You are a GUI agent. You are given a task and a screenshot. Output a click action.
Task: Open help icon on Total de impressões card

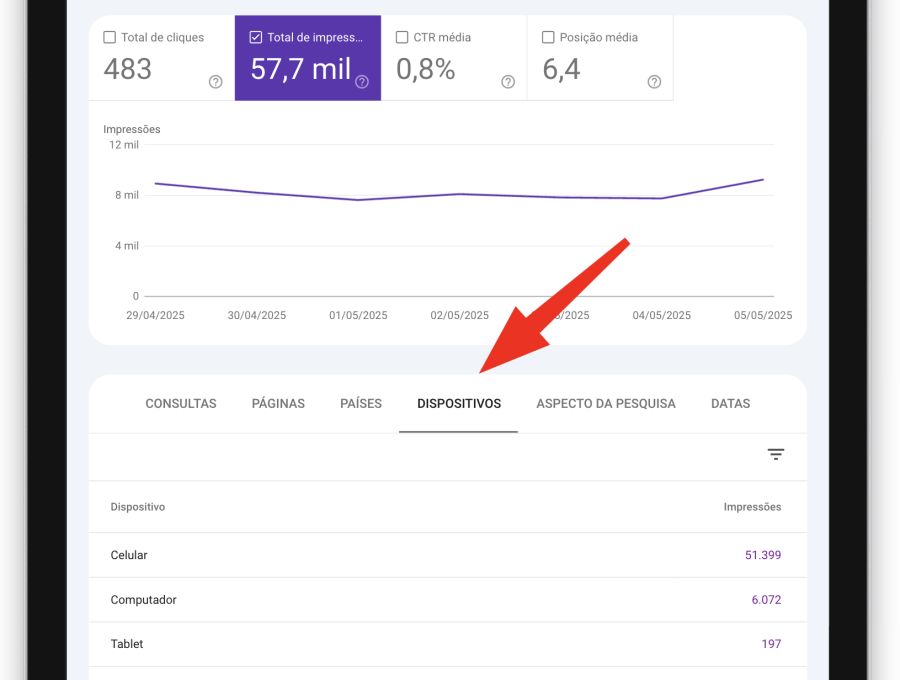[x=362, y=82]
